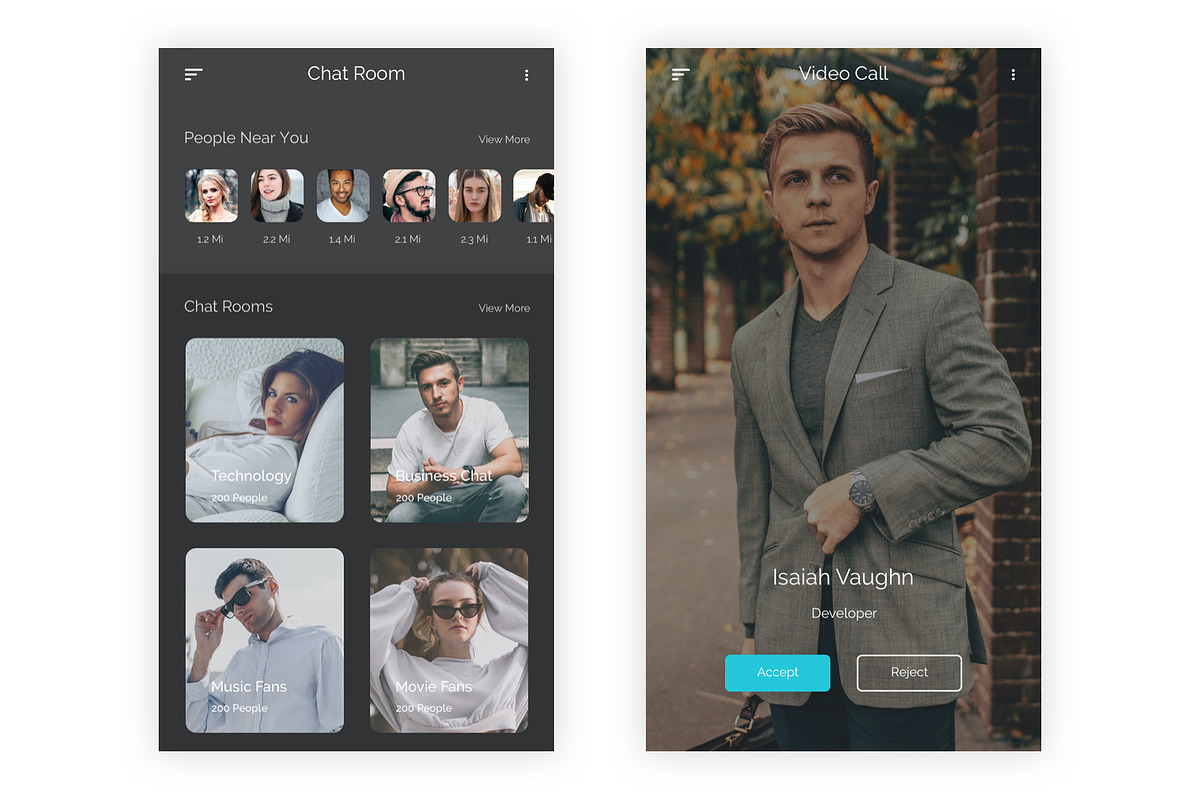Click the Developer label under caller name
Screen dimensions: 1200x800
click(844, 613)
